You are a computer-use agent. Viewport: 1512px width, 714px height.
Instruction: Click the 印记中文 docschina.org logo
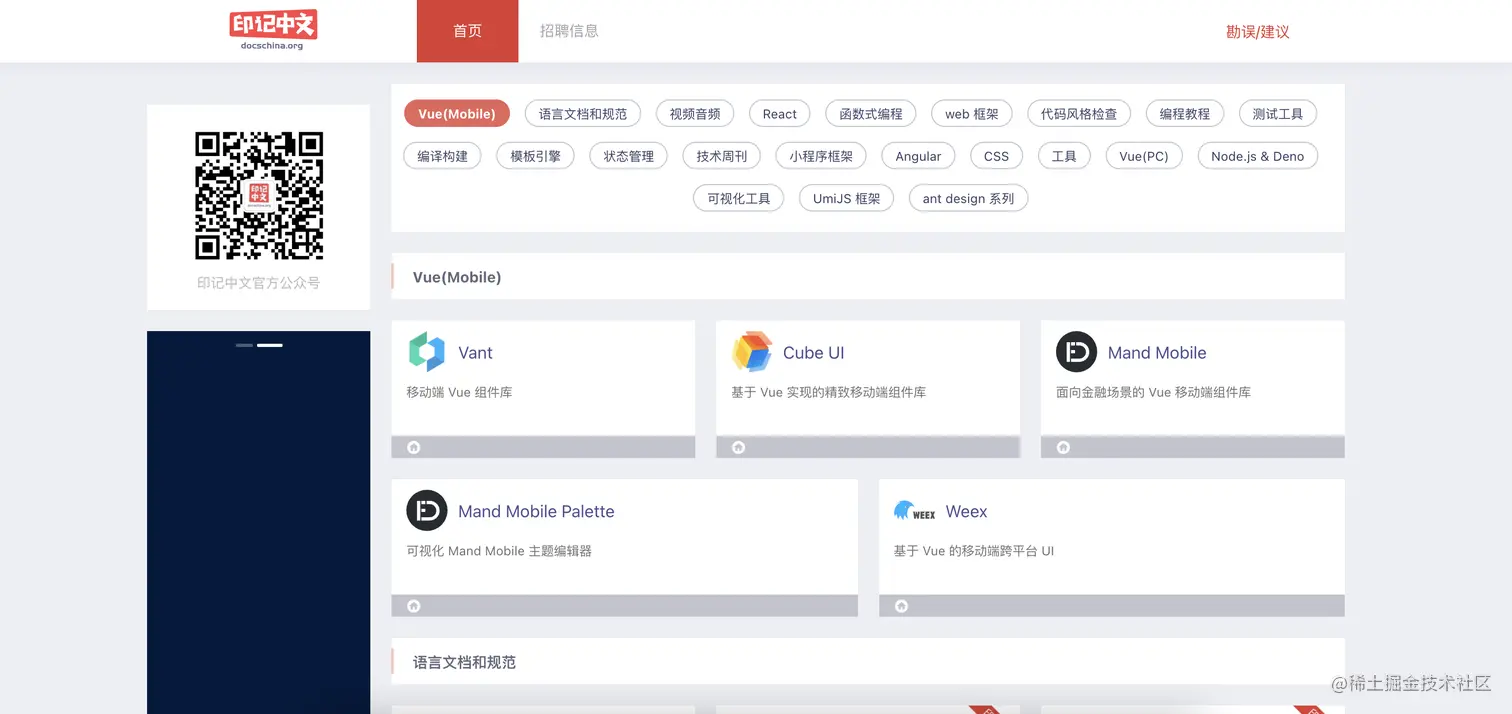click(273, 30)
